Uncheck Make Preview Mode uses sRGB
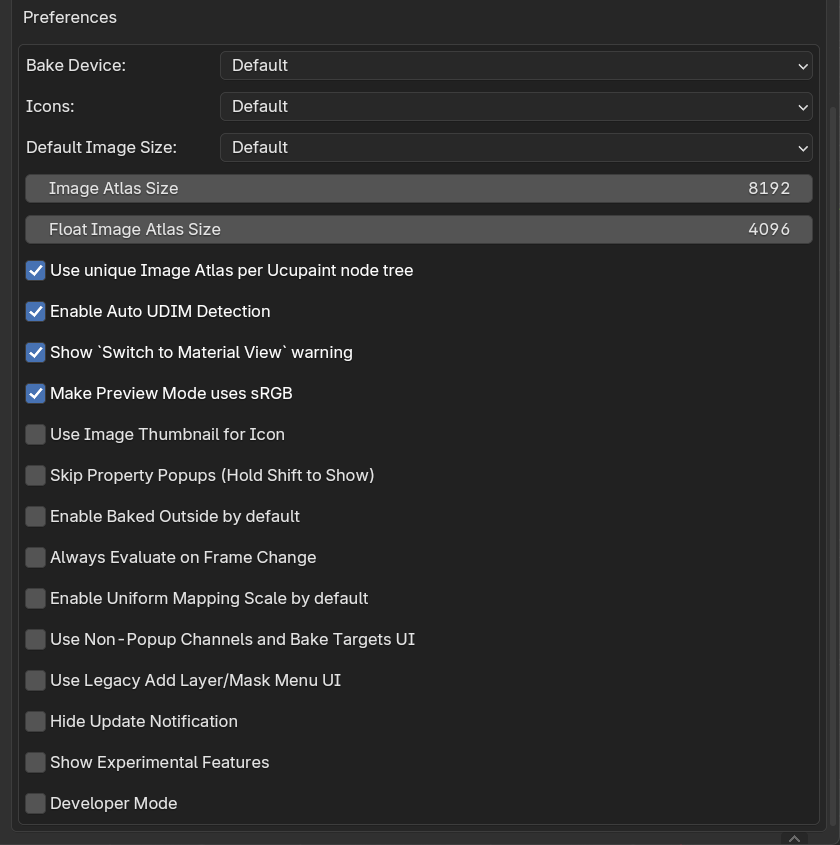This screenshot has width=840, height=845. 36,393
